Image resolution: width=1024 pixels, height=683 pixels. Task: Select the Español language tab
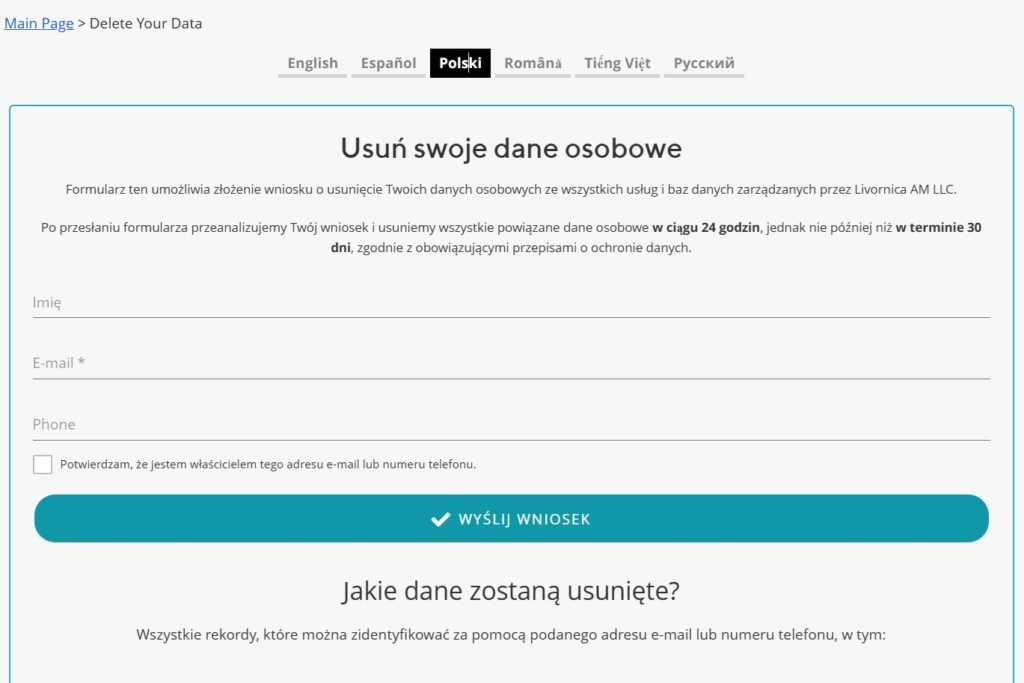[x=388, y=63]
